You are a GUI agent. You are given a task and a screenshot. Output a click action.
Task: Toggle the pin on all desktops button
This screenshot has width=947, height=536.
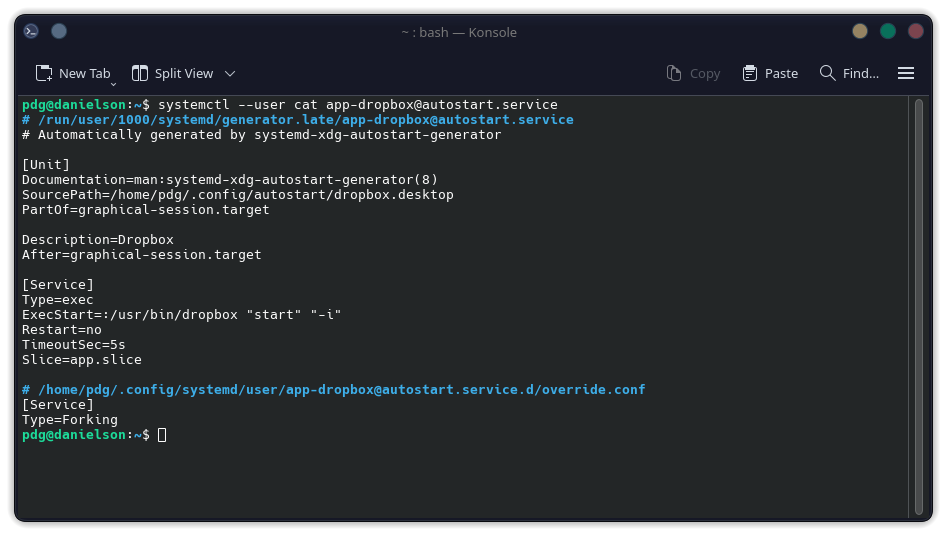tap(59, 31)
